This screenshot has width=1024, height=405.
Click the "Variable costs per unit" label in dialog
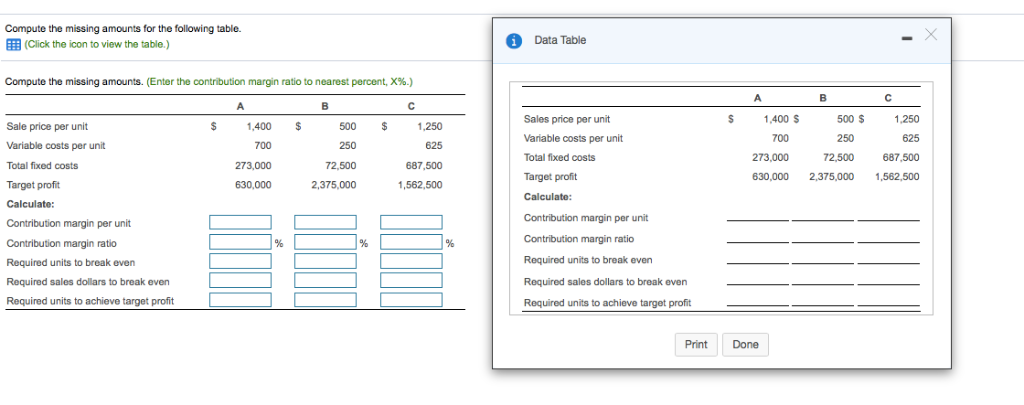(573, 138)
